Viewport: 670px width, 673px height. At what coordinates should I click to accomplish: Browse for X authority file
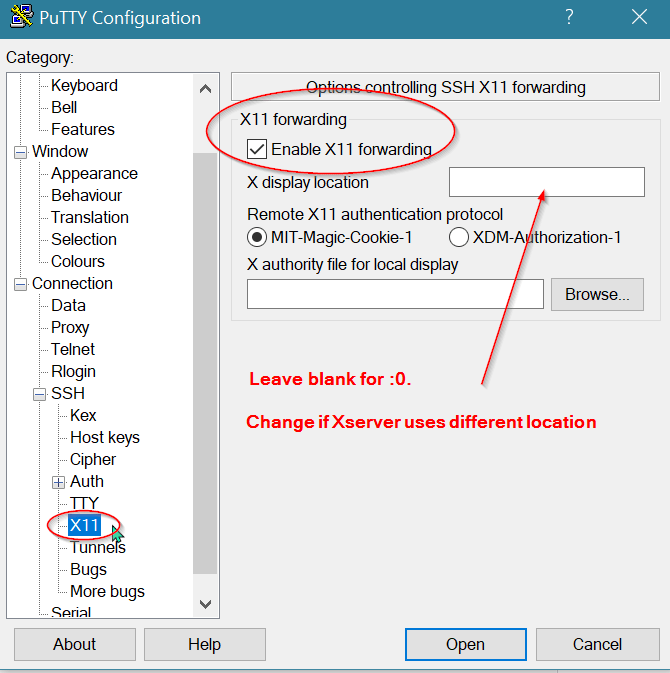click(597, 294)
